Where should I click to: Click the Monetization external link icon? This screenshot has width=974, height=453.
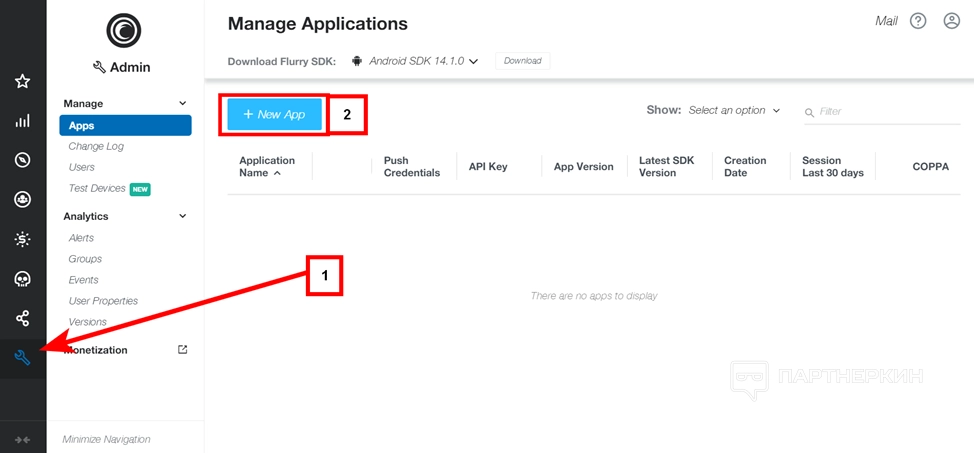182,350
